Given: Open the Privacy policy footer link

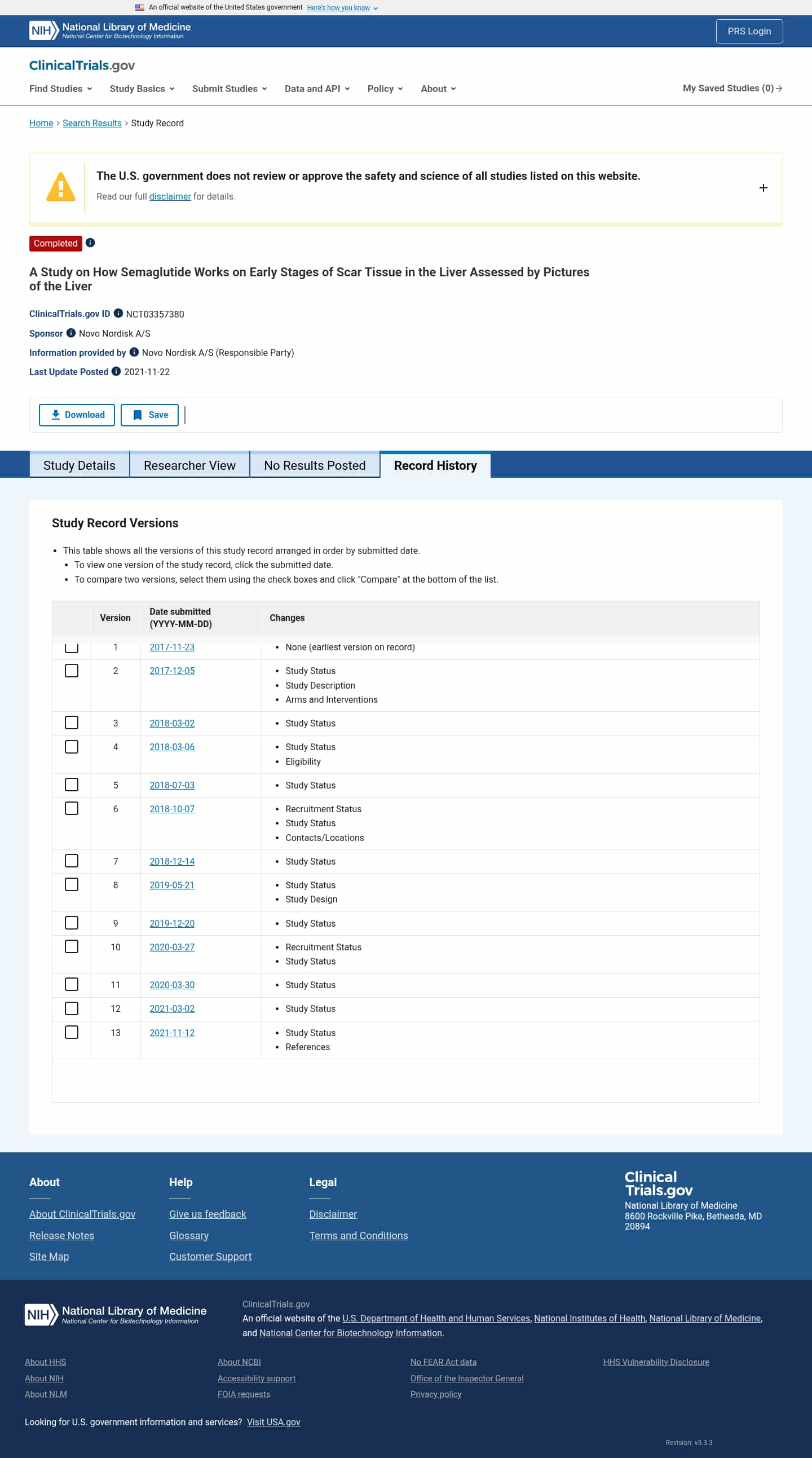Looking at the screenshot, I should point(436,1394).
